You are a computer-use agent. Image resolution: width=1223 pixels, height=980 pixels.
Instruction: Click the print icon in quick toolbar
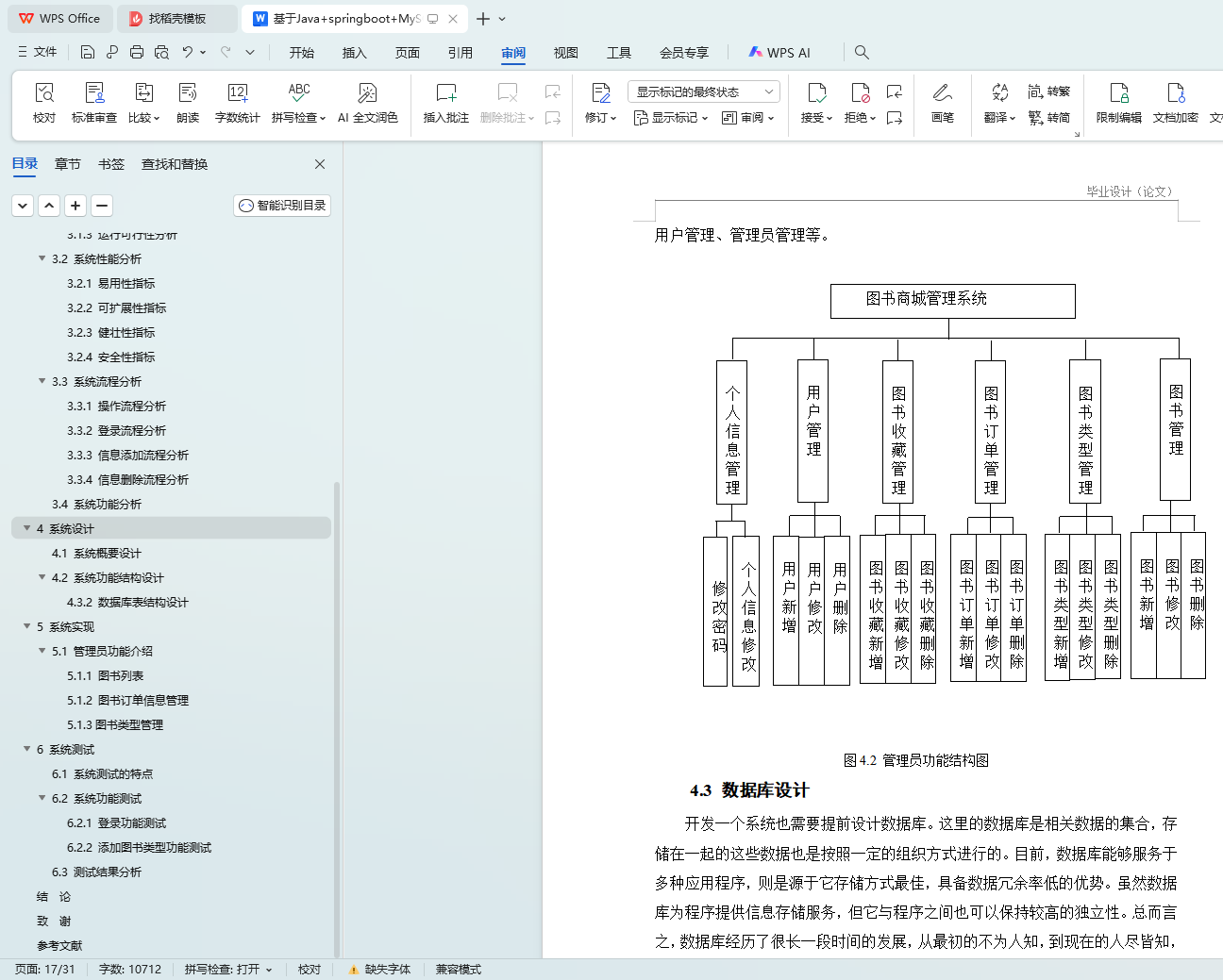coord(137,52)
